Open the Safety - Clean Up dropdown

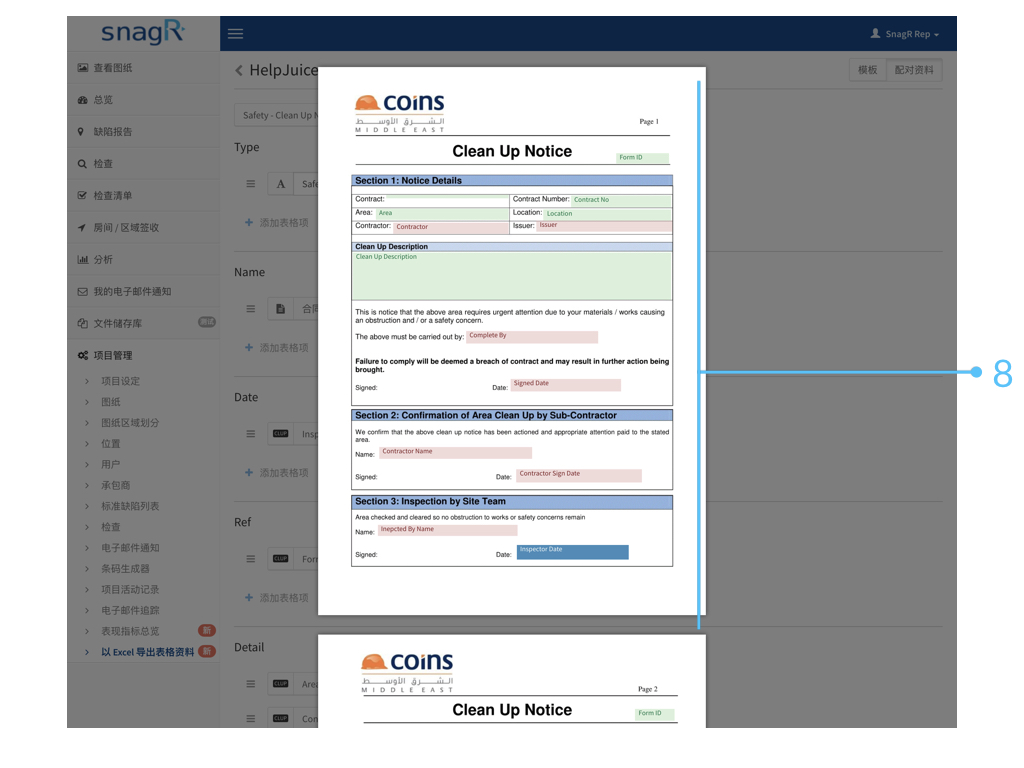[276, 115]
